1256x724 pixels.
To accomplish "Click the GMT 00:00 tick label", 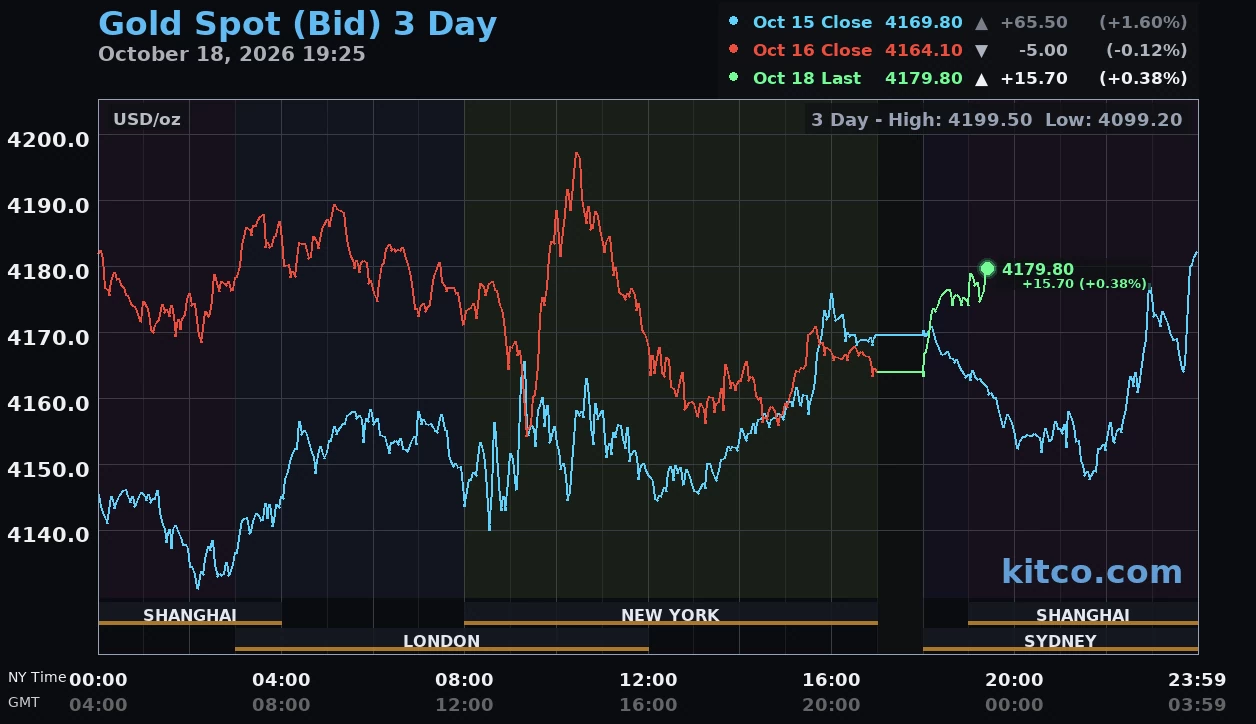I will 1014,704.
